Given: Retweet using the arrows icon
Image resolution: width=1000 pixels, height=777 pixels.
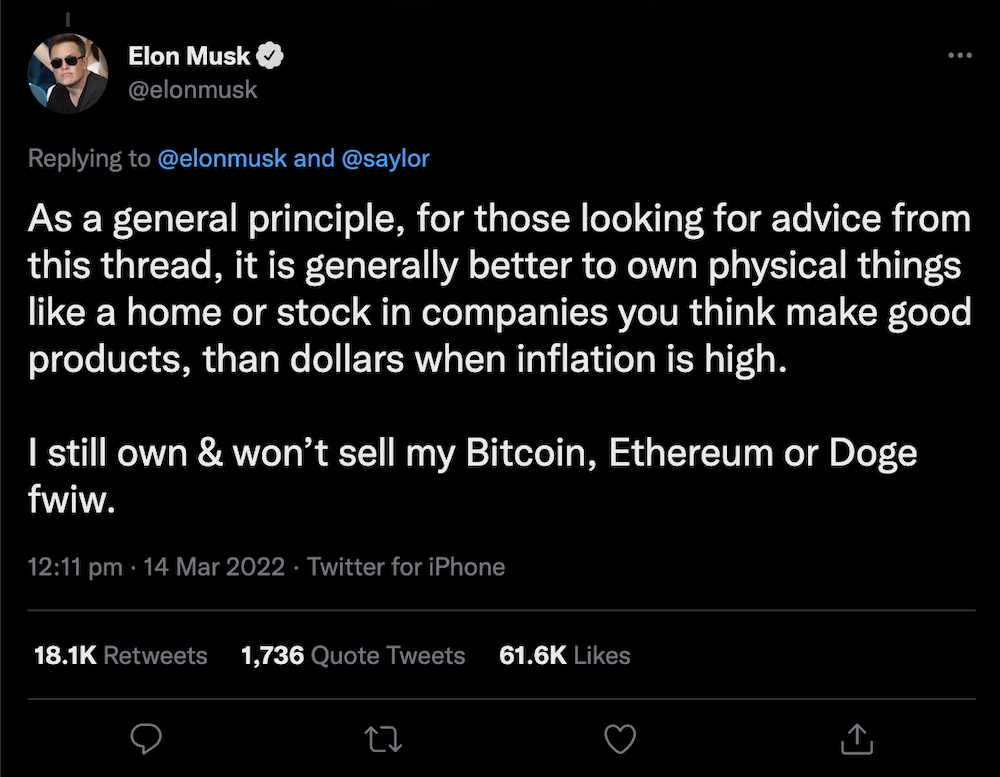Looking at the screenshot, I should pos(381,739).
